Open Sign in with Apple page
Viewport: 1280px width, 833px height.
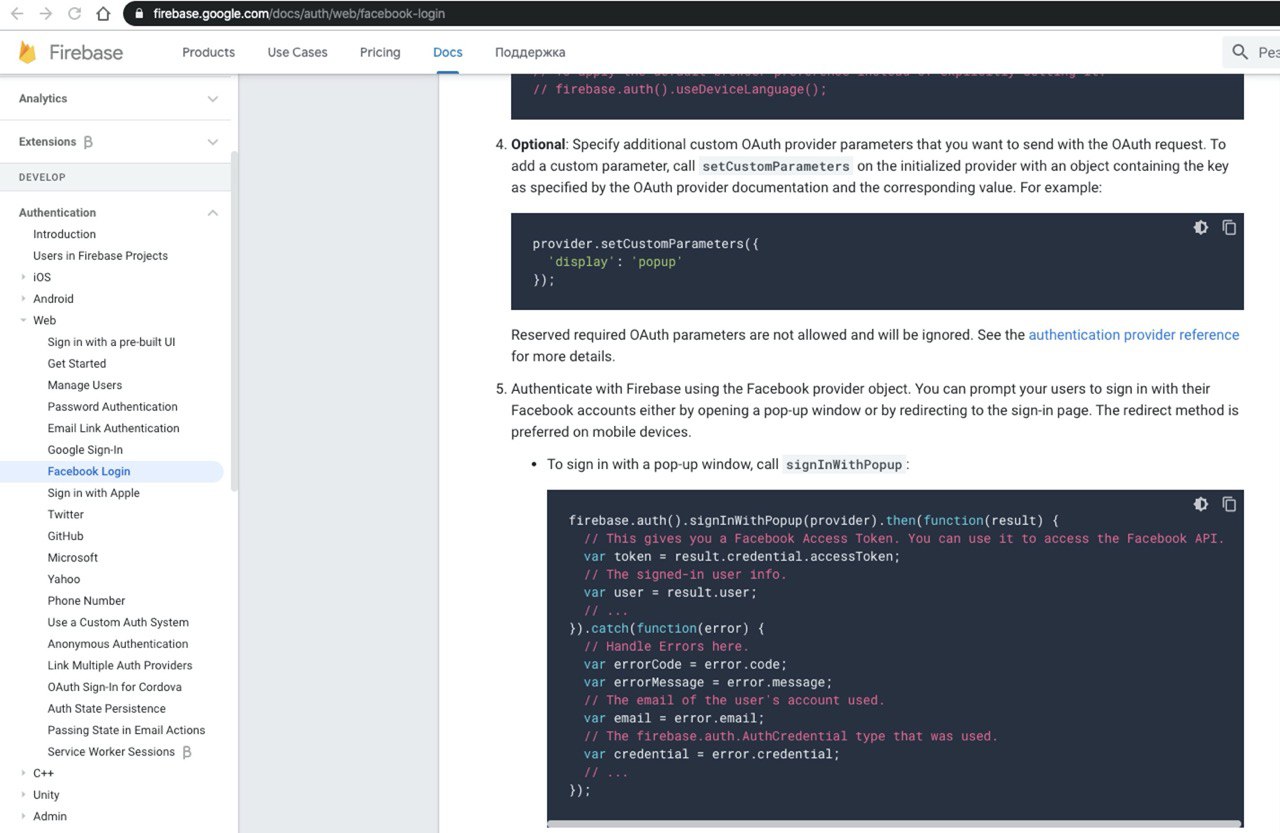94,493
